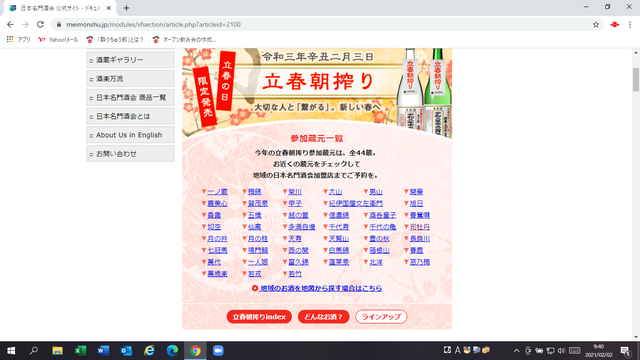The width and height of the screenshot is (640, 360).
Task: Open the 紀伊国屋文左衛門 brewery link
Action: tap(356, 203)
